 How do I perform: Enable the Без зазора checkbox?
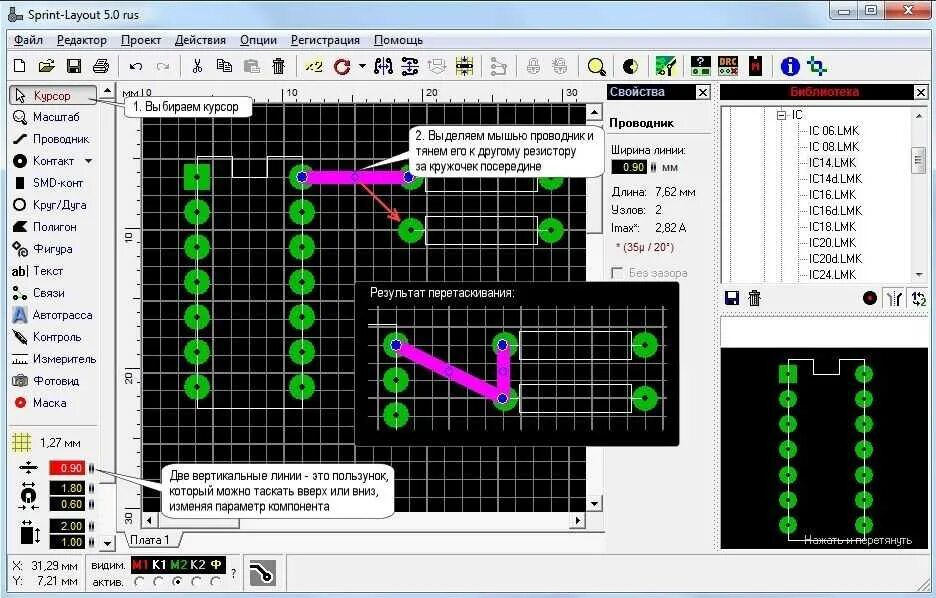coord(617,273)
